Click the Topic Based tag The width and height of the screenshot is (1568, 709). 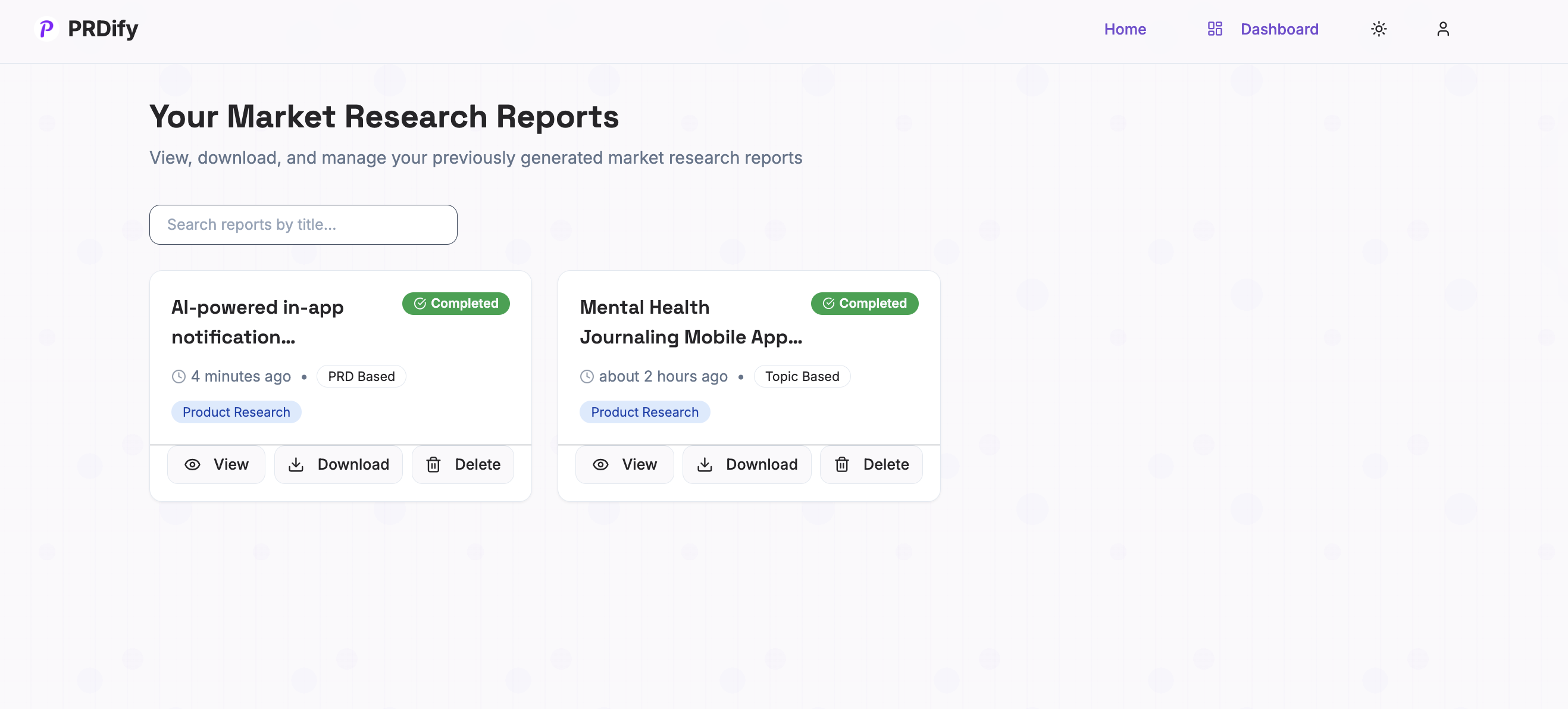[802, 376]
